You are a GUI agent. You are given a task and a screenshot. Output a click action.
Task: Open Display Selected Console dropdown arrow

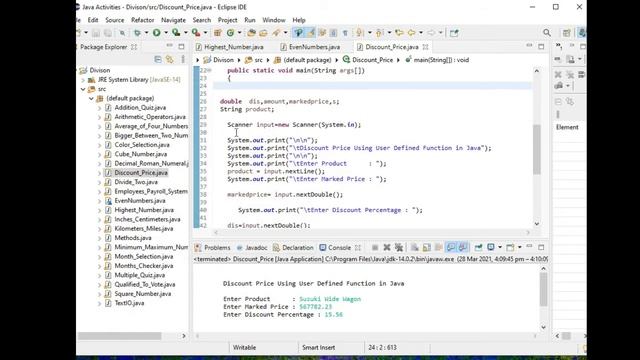(x=500, y=247)
